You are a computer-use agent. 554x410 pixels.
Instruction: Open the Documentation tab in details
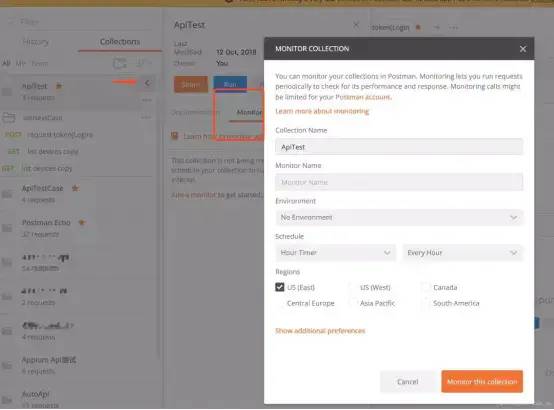pyautogui.click(x=195, y=112)
